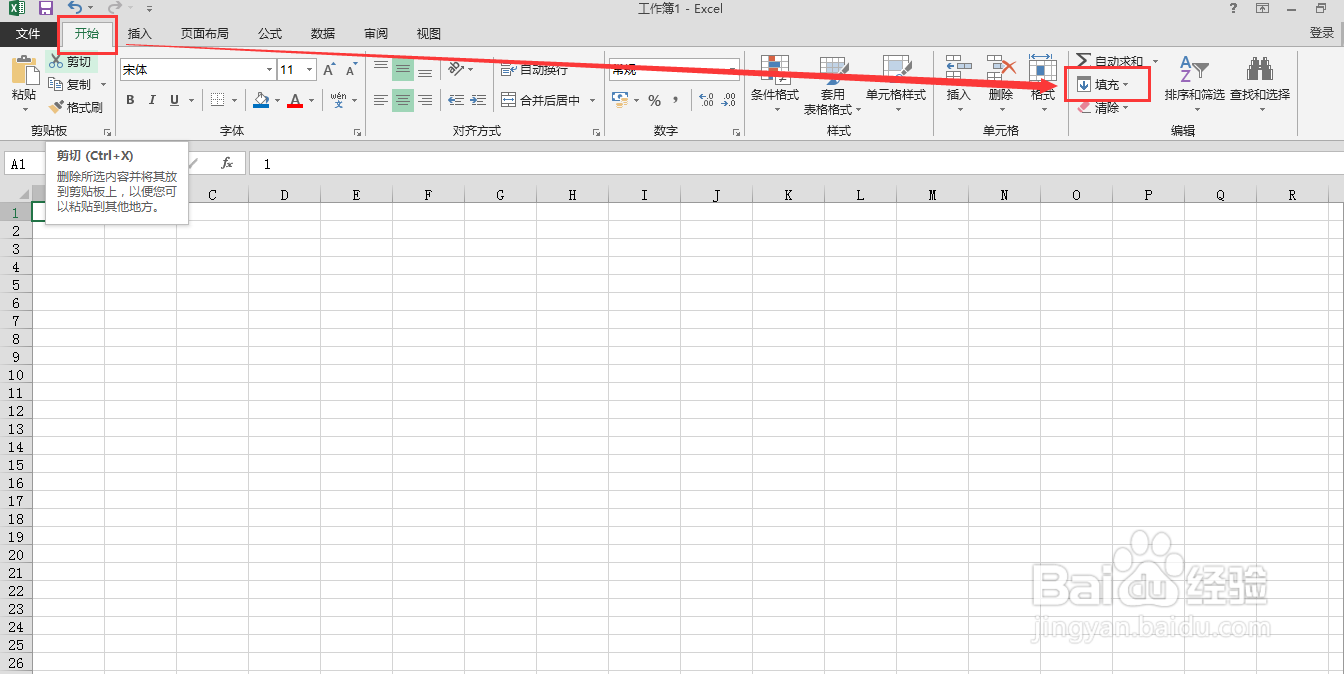
Task: Click 删除 (Delete) in Cells group
Action: point(1001,84)
